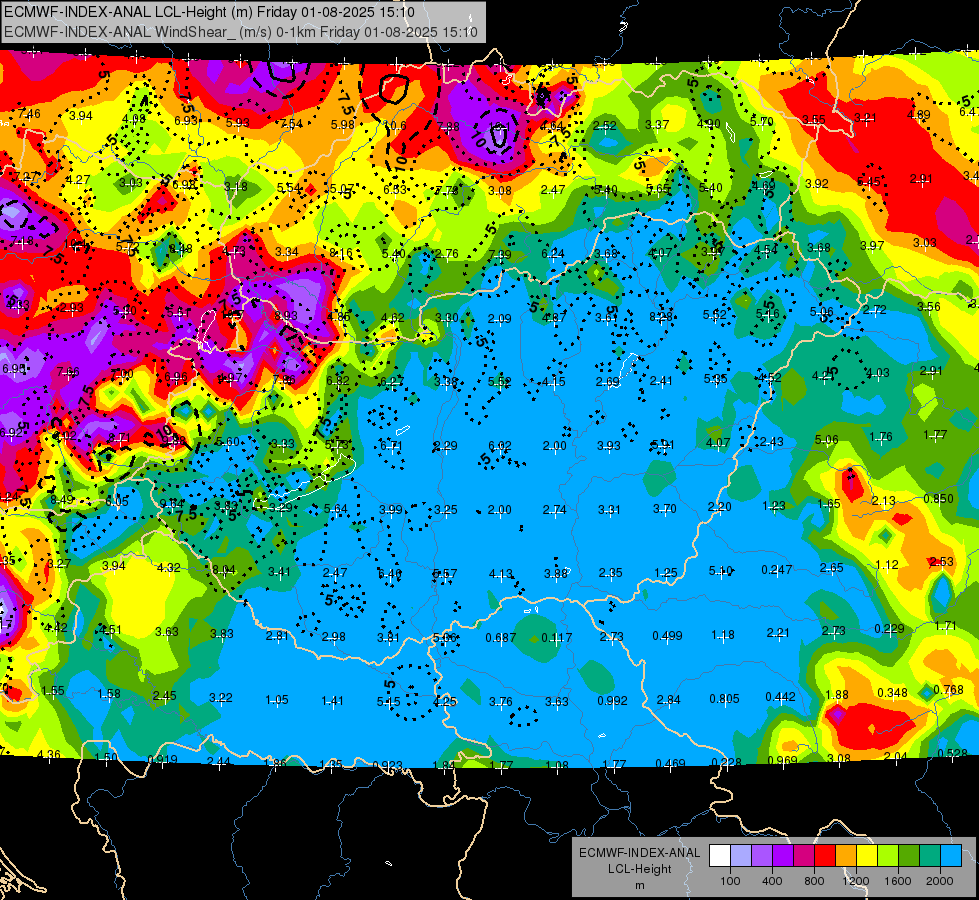The height and width of the screenshot is (900, 979).
Task: Select the grid value 0.805
Action: pyautogui.click(x=724, y=698)
